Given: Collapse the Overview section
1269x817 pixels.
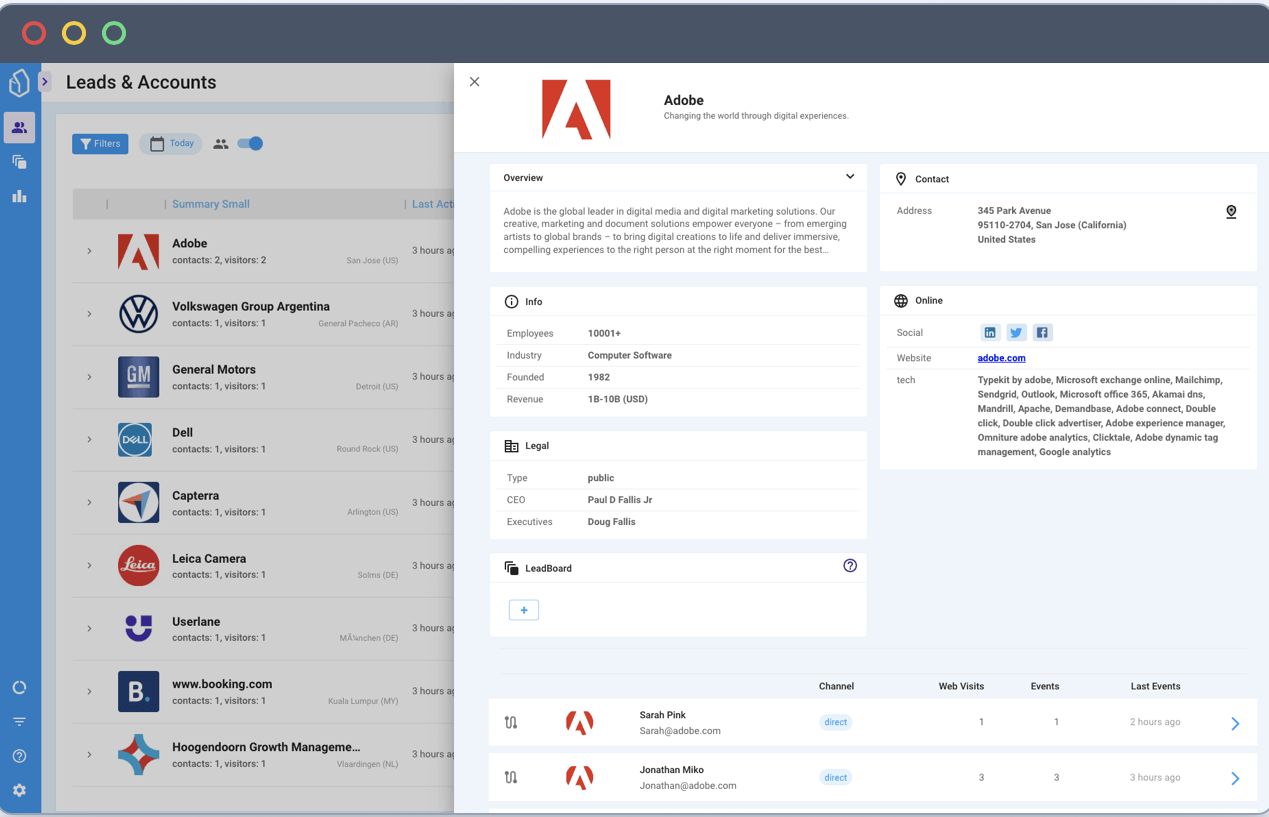Looking at the screenshot, I should [850, 177].
